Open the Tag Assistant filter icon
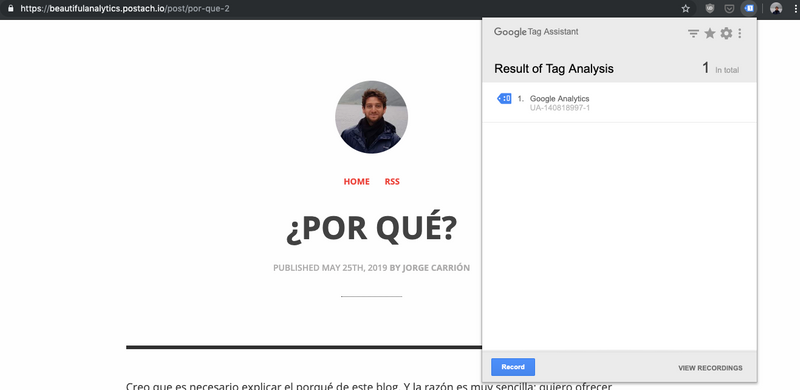Viewport: 800px width, 390px height. coord(693,34)
